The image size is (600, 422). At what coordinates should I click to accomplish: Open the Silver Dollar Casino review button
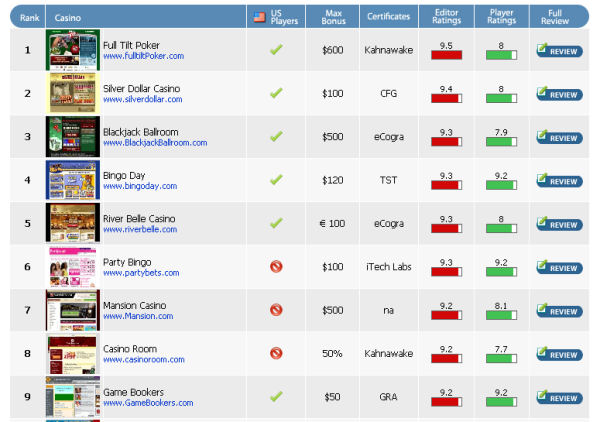pos(559,94)
